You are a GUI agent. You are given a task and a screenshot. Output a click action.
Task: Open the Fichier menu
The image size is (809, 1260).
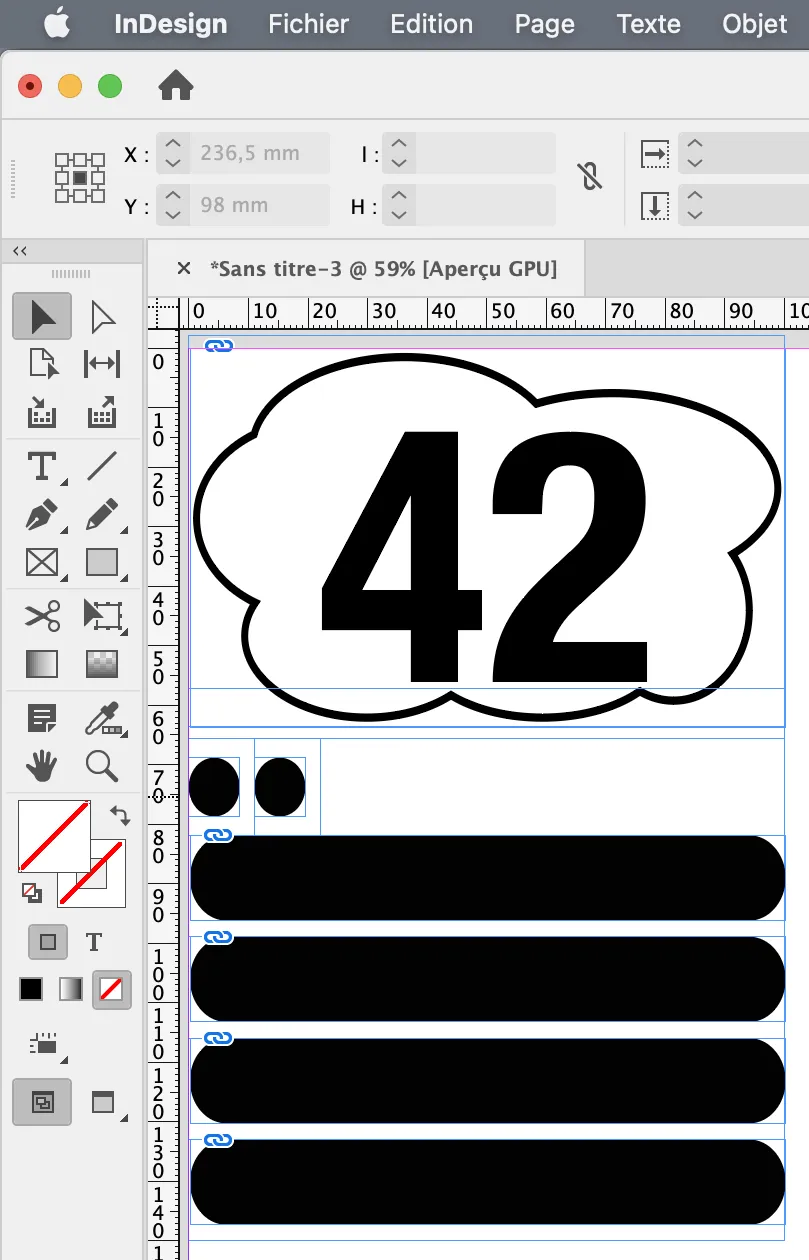(308, 24)
